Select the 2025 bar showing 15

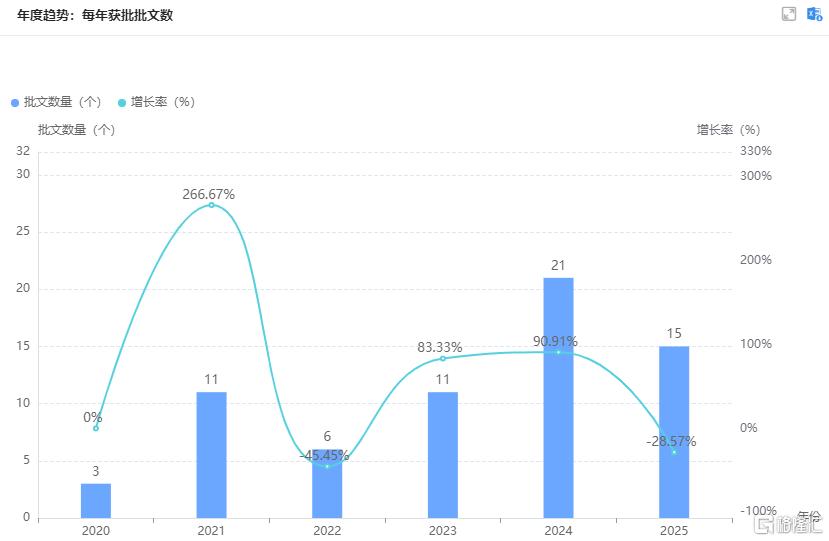(674, 432)
